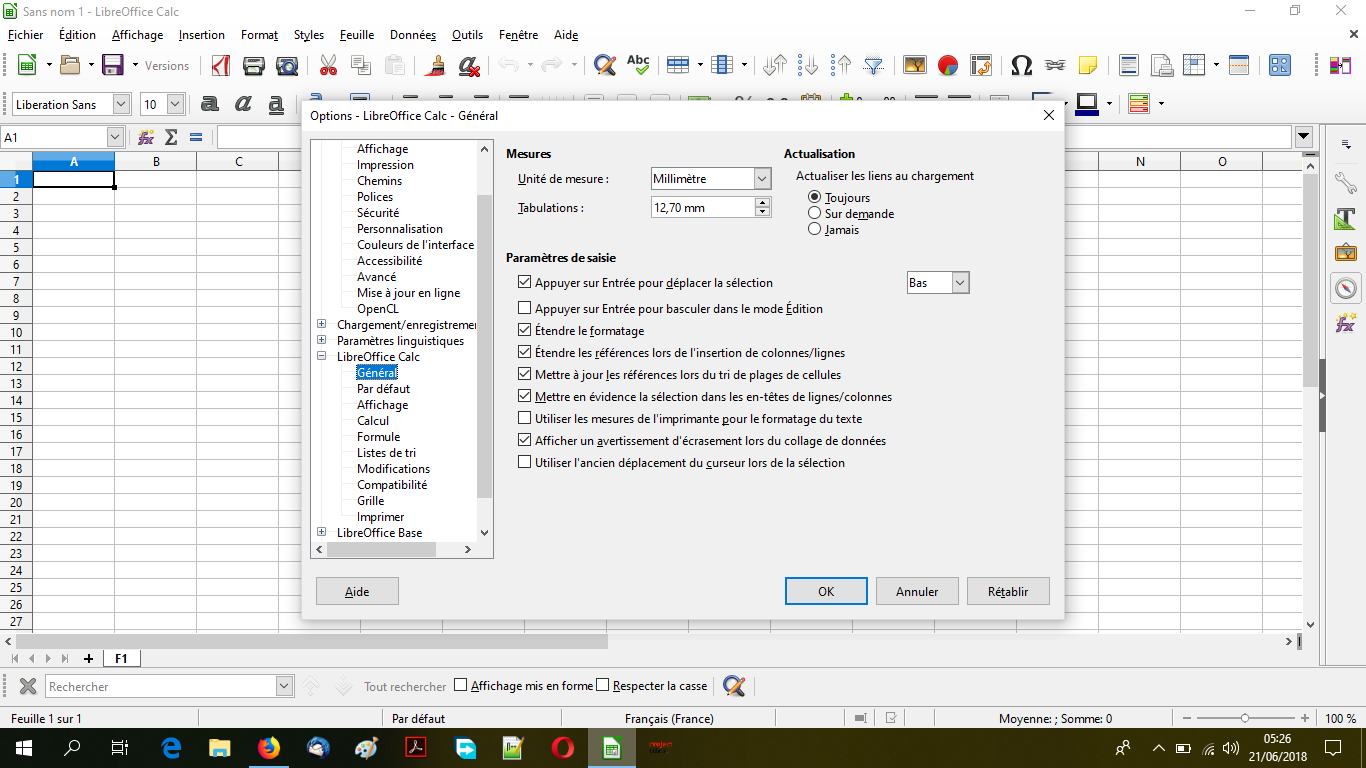
Task: Open print preview from the toolbar
Action: (x=287, y=65)
